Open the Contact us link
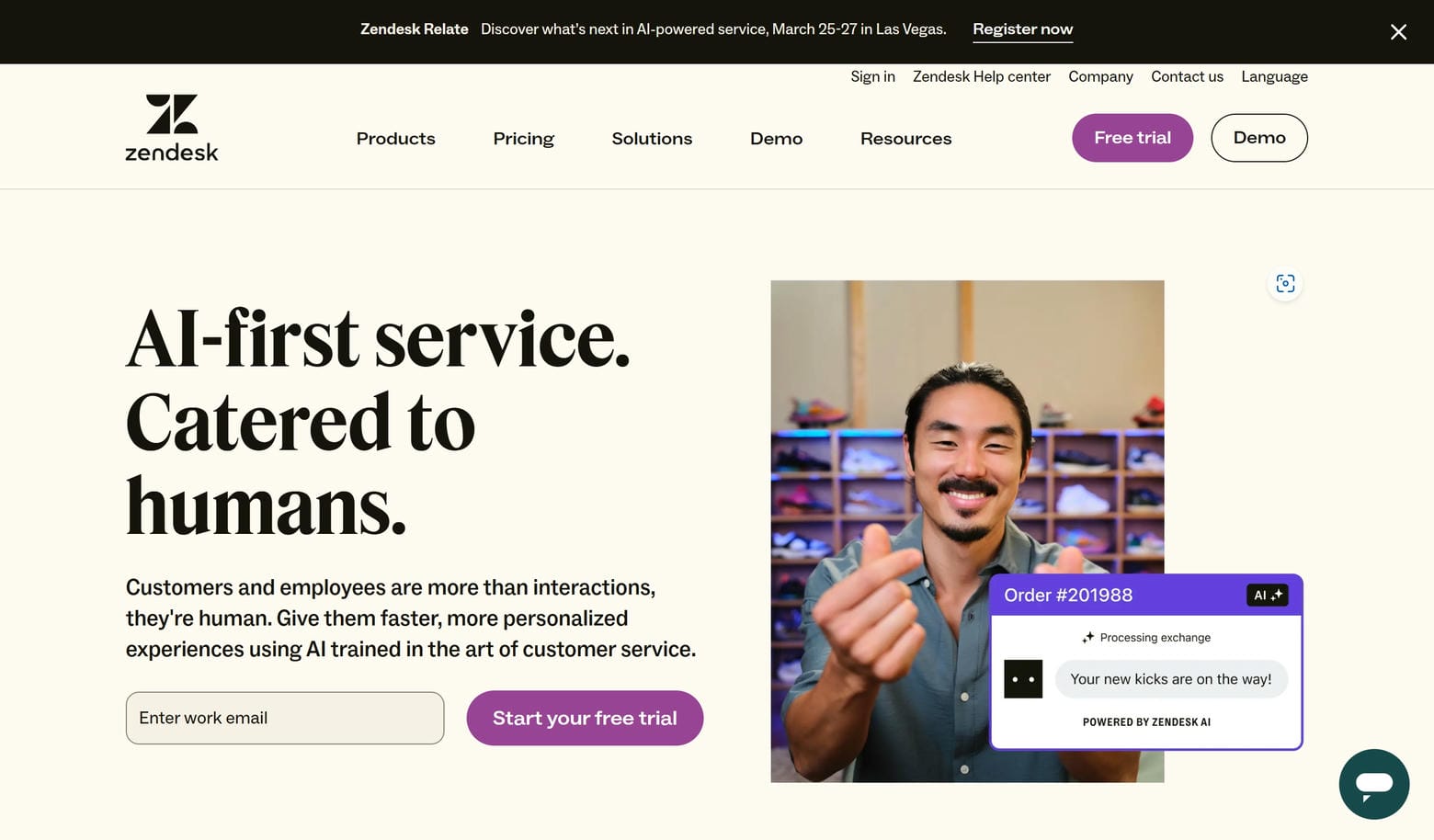This screenshot has width=1434, height=840. pyautogui.click(x=1187, y=76)
